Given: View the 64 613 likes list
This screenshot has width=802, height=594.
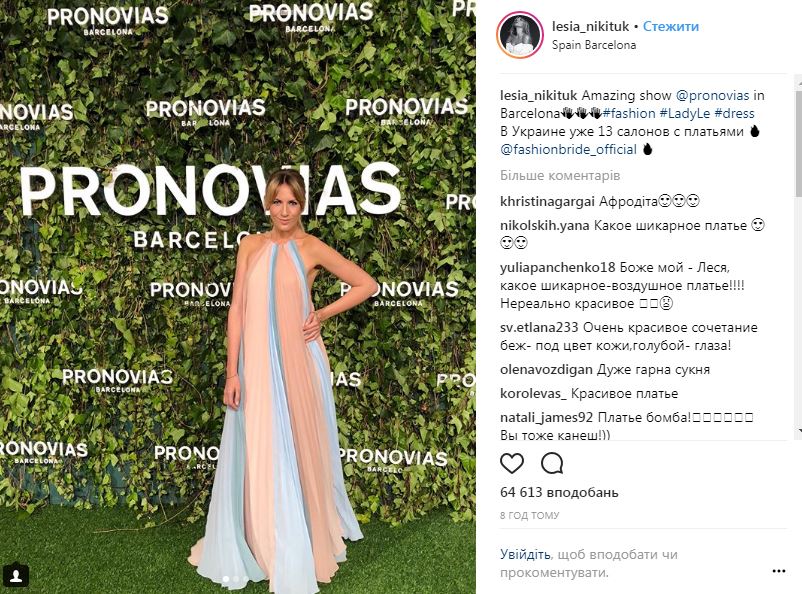Looking at the screenshot, I should (559, 492).
